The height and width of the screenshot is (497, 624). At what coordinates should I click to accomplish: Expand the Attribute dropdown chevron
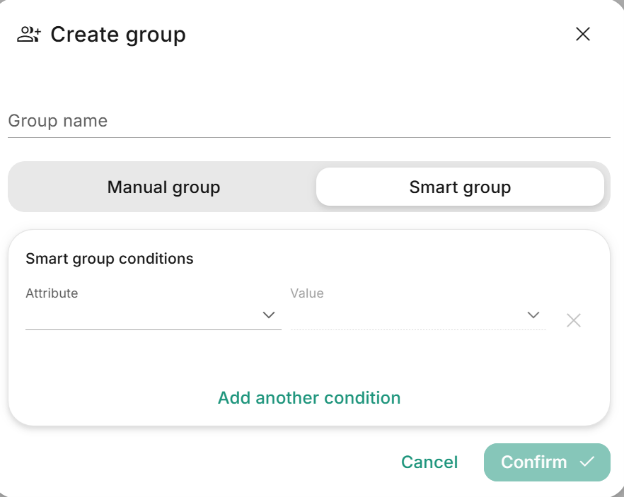click(269, 315)
